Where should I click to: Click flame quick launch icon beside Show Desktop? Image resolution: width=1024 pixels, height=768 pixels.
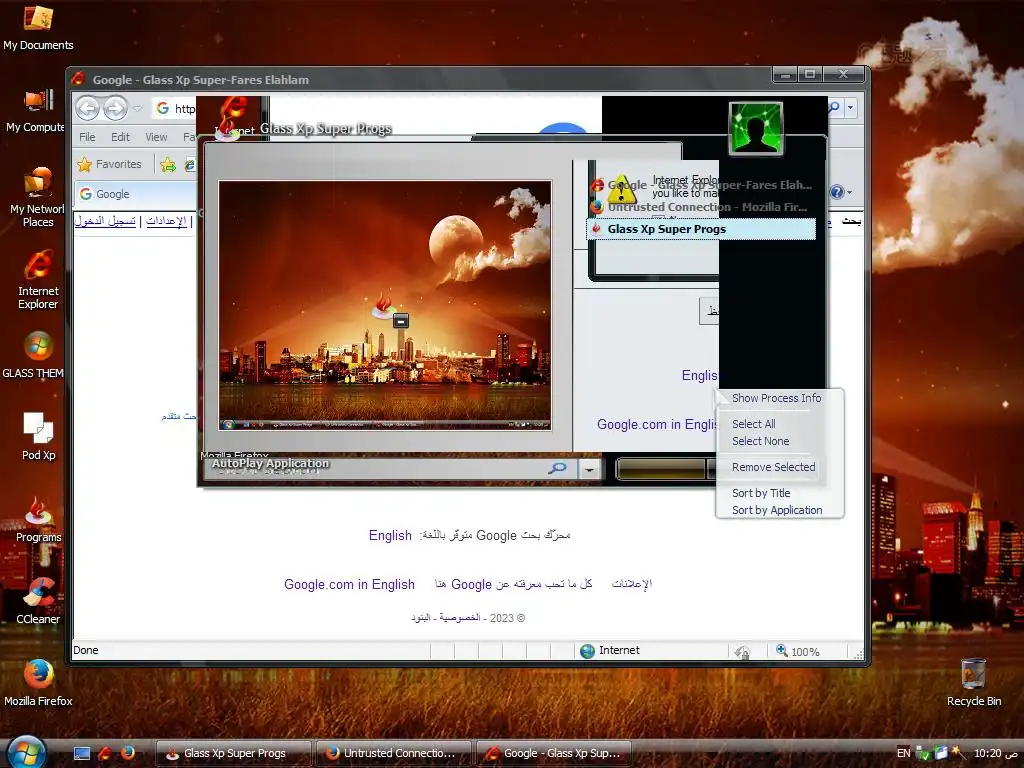(104, 752)
